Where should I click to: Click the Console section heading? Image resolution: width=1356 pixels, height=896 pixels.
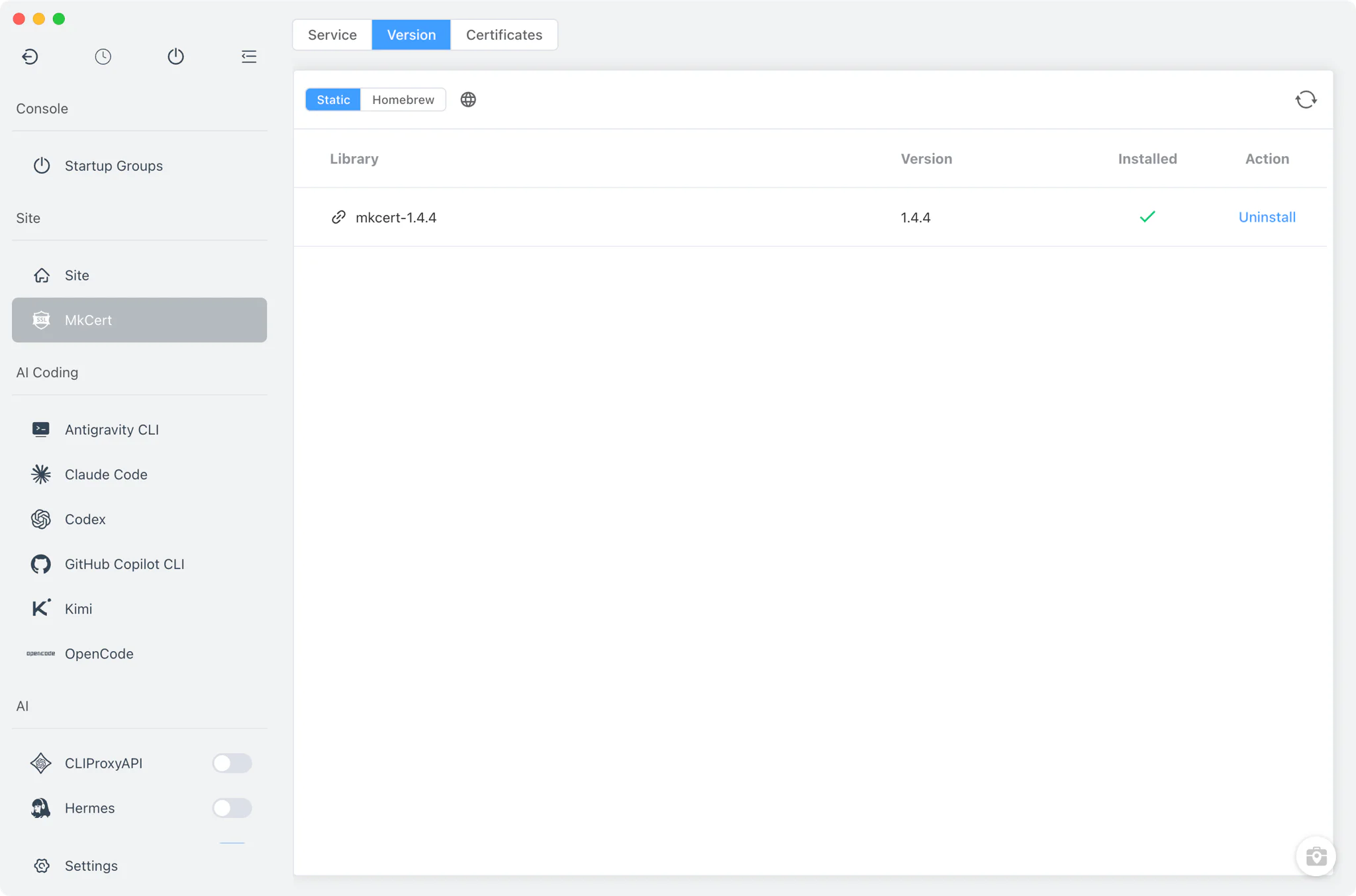pyautogui.click(x=42, y=109)
